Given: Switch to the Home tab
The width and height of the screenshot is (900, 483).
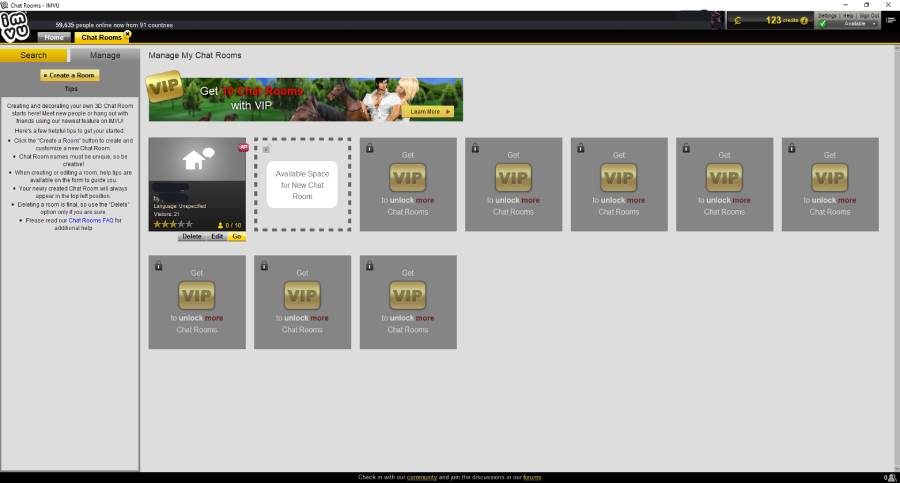Looking at the screenshot, I should [x=54, y=37].
